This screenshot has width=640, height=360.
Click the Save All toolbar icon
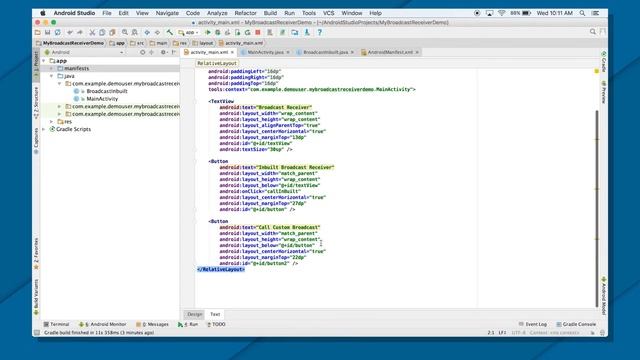point(47,32)
